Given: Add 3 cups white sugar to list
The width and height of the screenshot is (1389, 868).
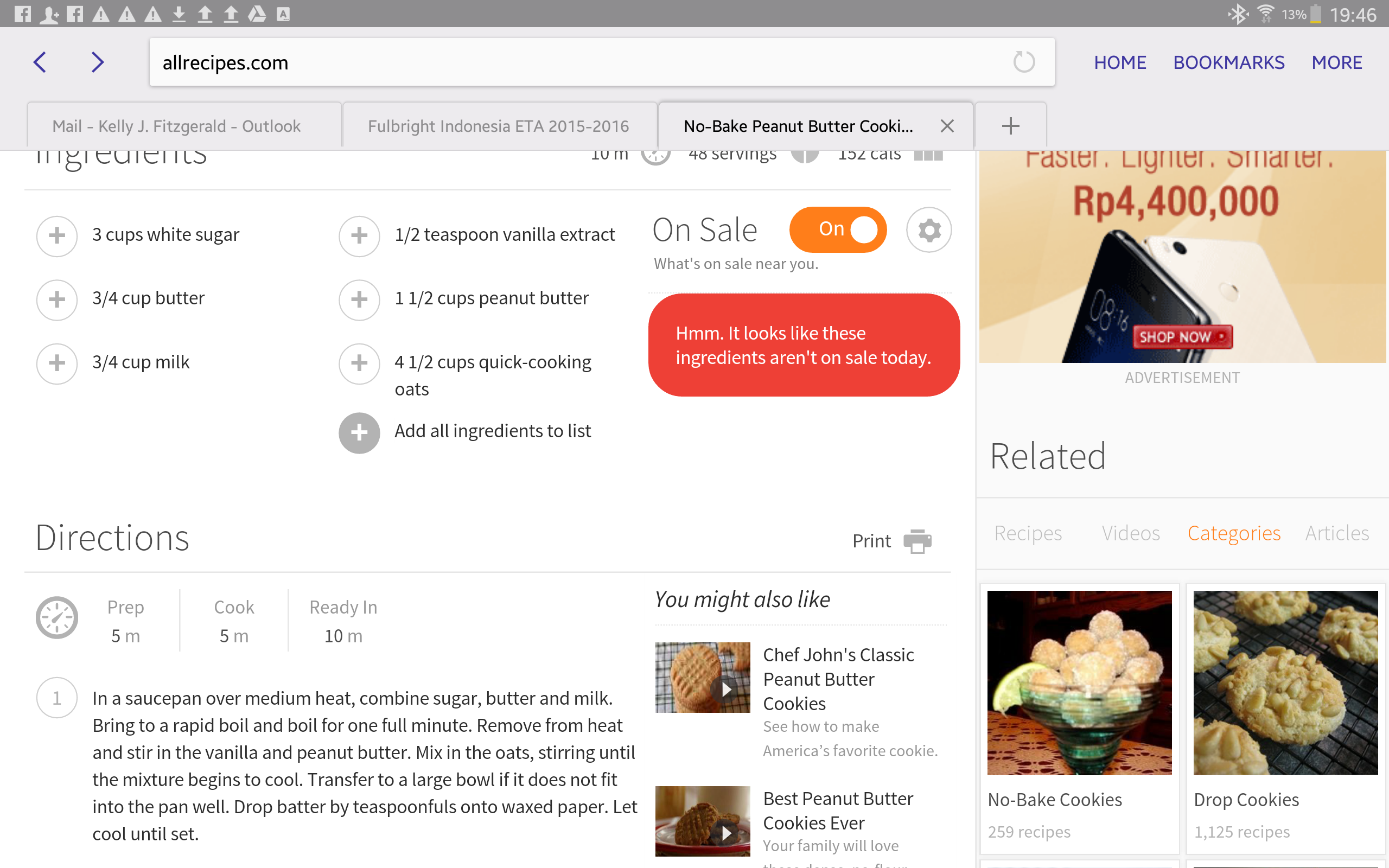Looking at the screenshot, I should 57,235.
